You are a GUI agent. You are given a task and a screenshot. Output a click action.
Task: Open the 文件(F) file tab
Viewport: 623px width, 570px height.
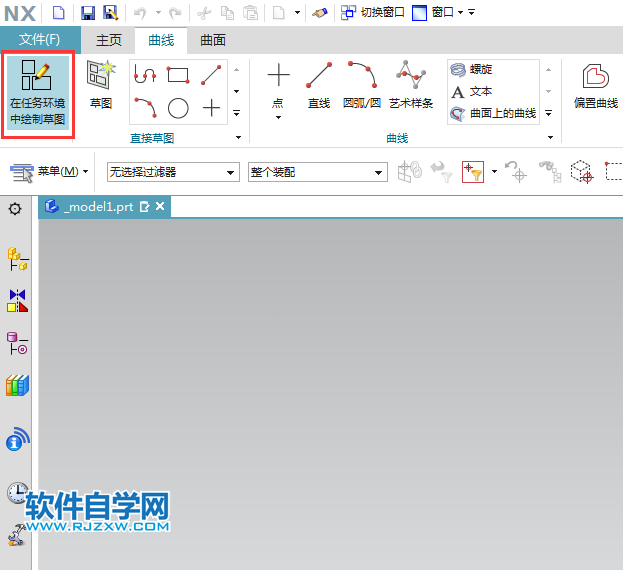coord(40,40)
